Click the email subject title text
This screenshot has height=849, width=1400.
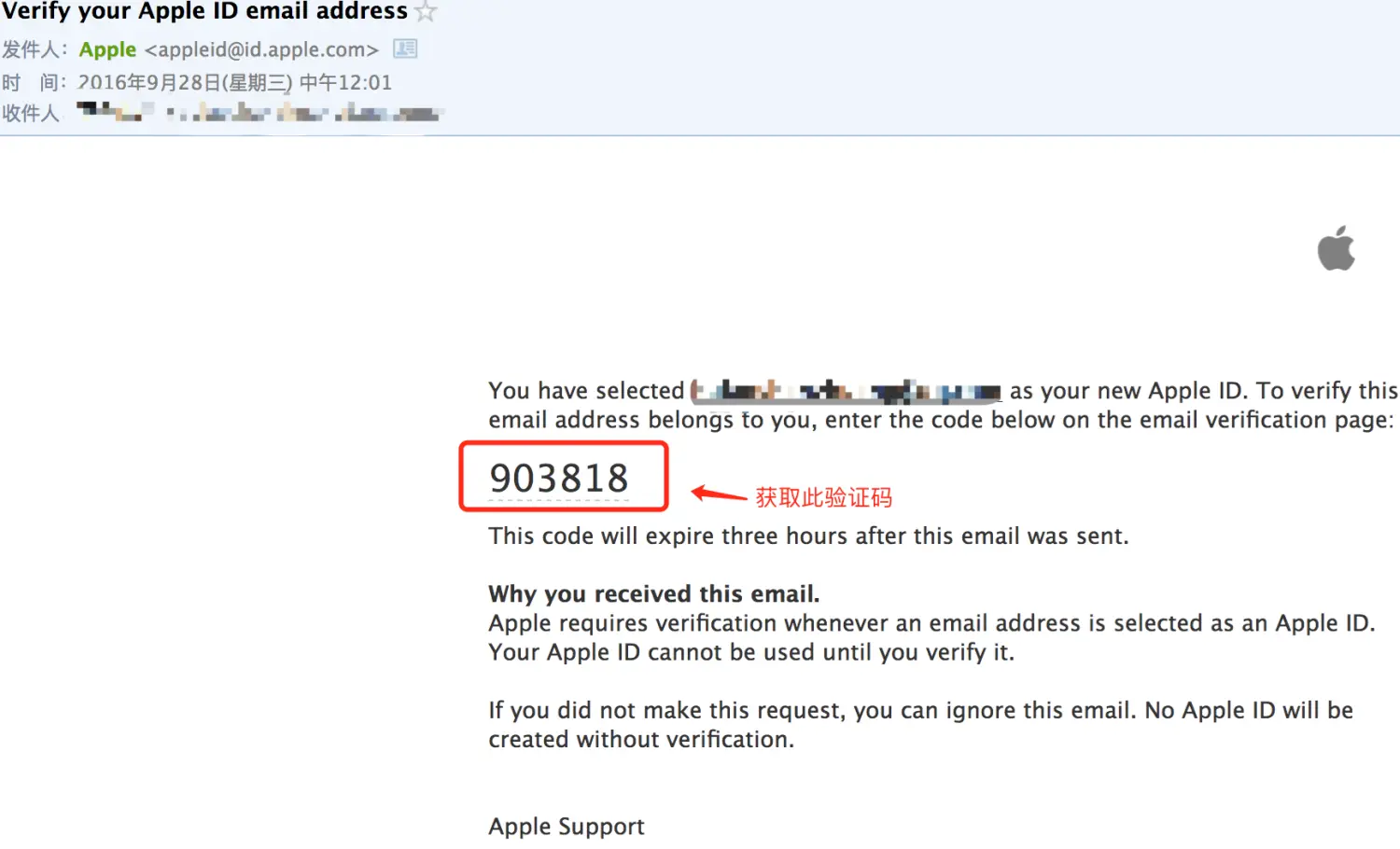[204, 11]
